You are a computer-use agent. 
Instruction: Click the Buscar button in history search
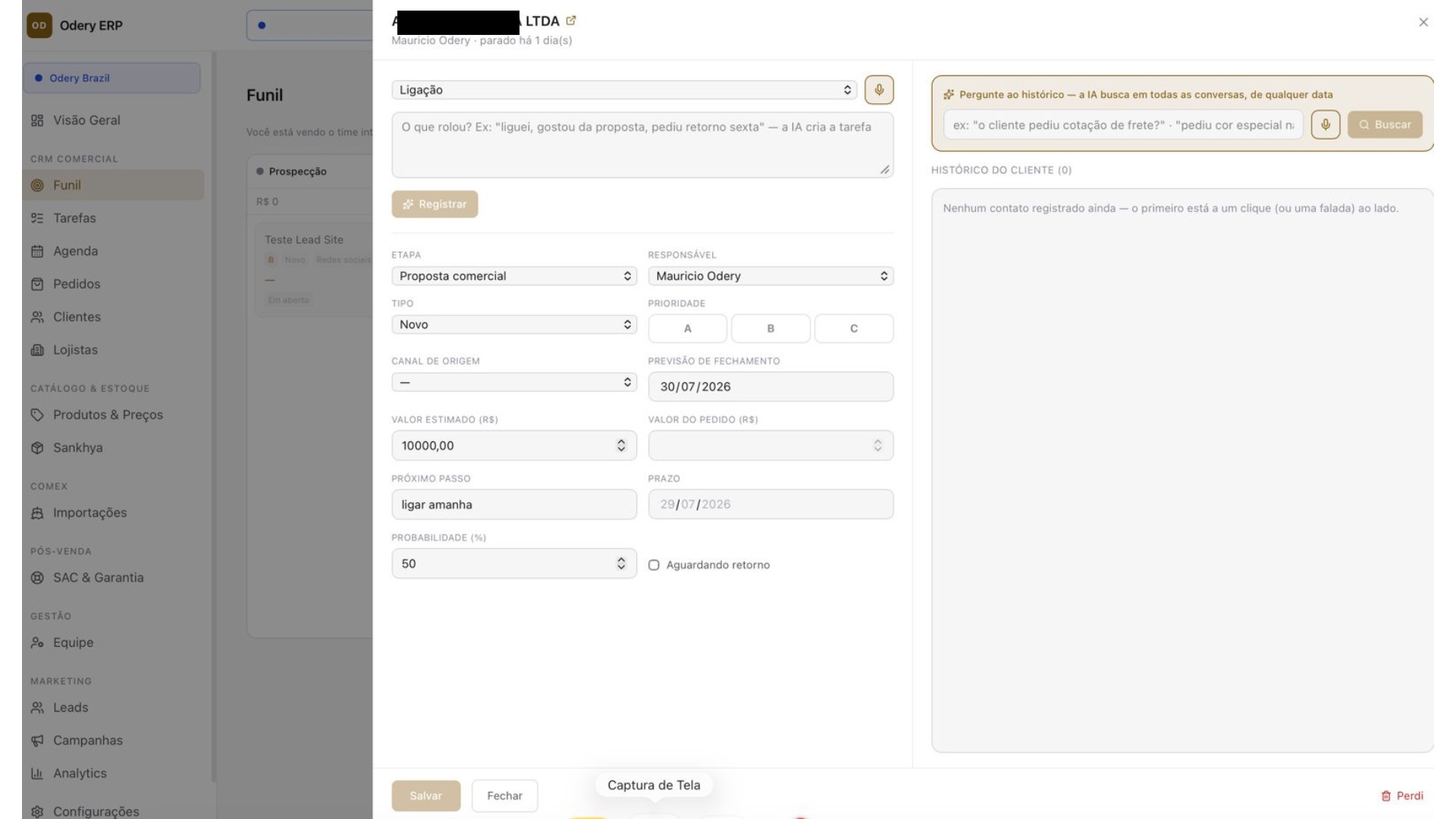[x=1385, y=124]
